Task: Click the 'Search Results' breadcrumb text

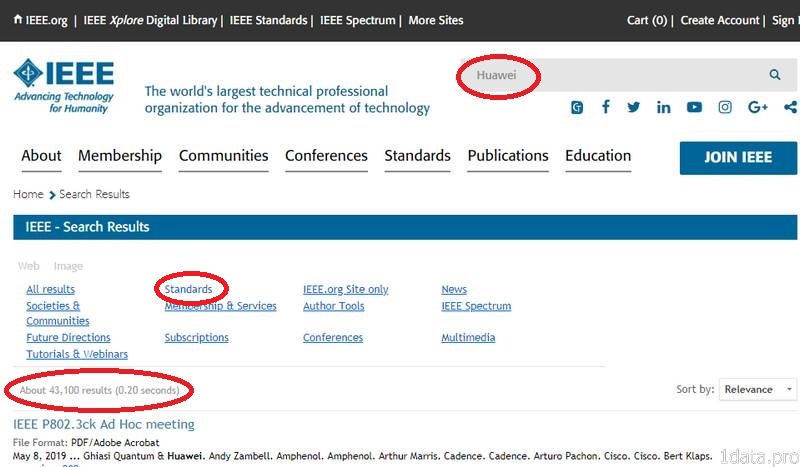Action: tap(94, 194)
